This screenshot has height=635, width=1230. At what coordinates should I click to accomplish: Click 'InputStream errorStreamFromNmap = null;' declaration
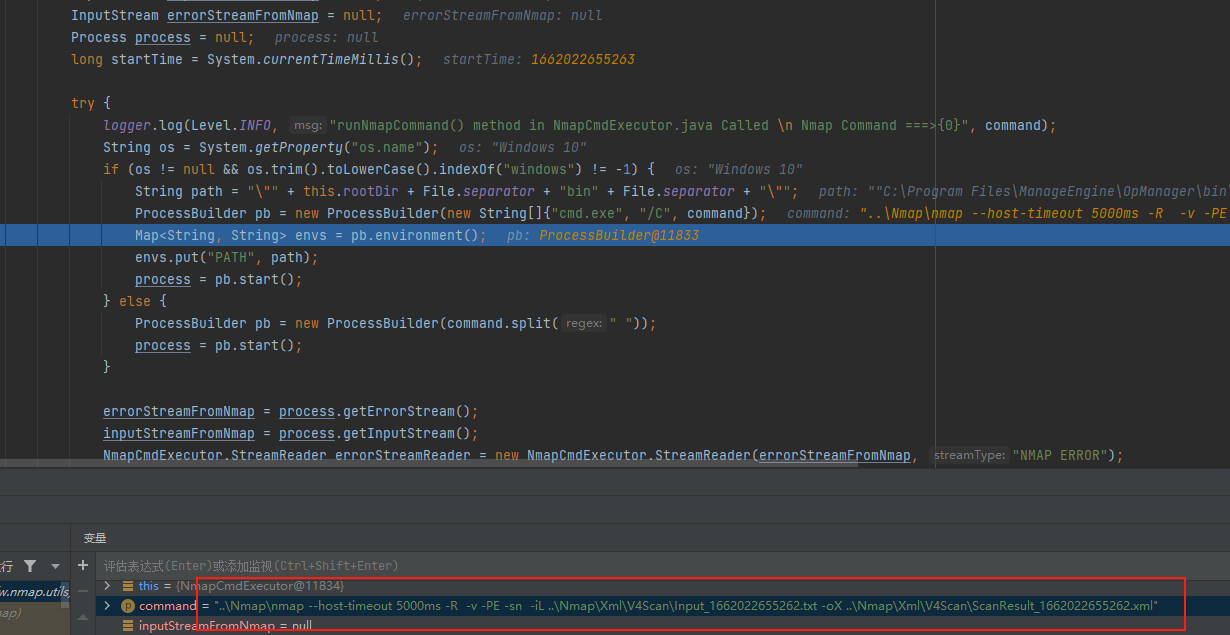click(x=226, y=15)
